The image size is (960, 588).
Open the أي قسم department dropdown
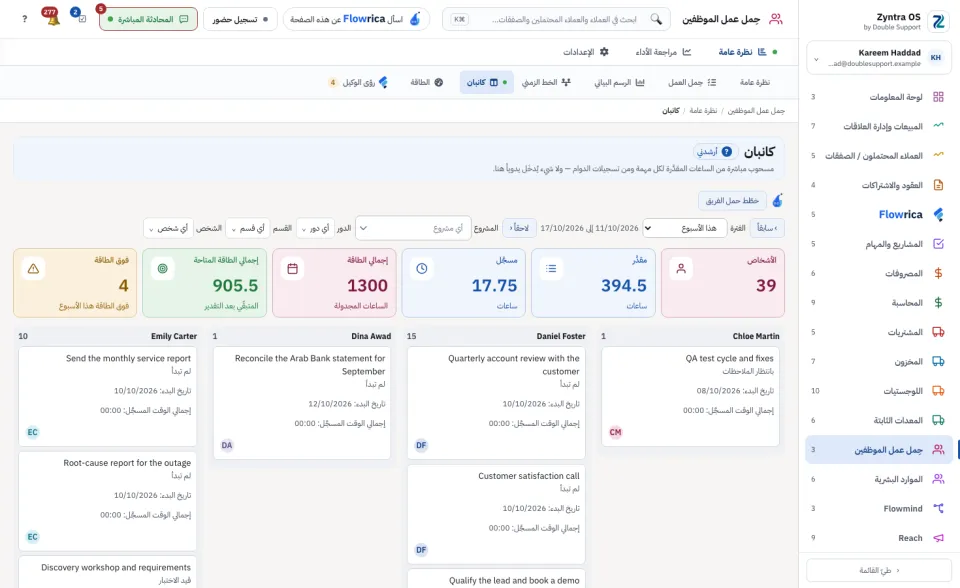(x=248, y=228)
